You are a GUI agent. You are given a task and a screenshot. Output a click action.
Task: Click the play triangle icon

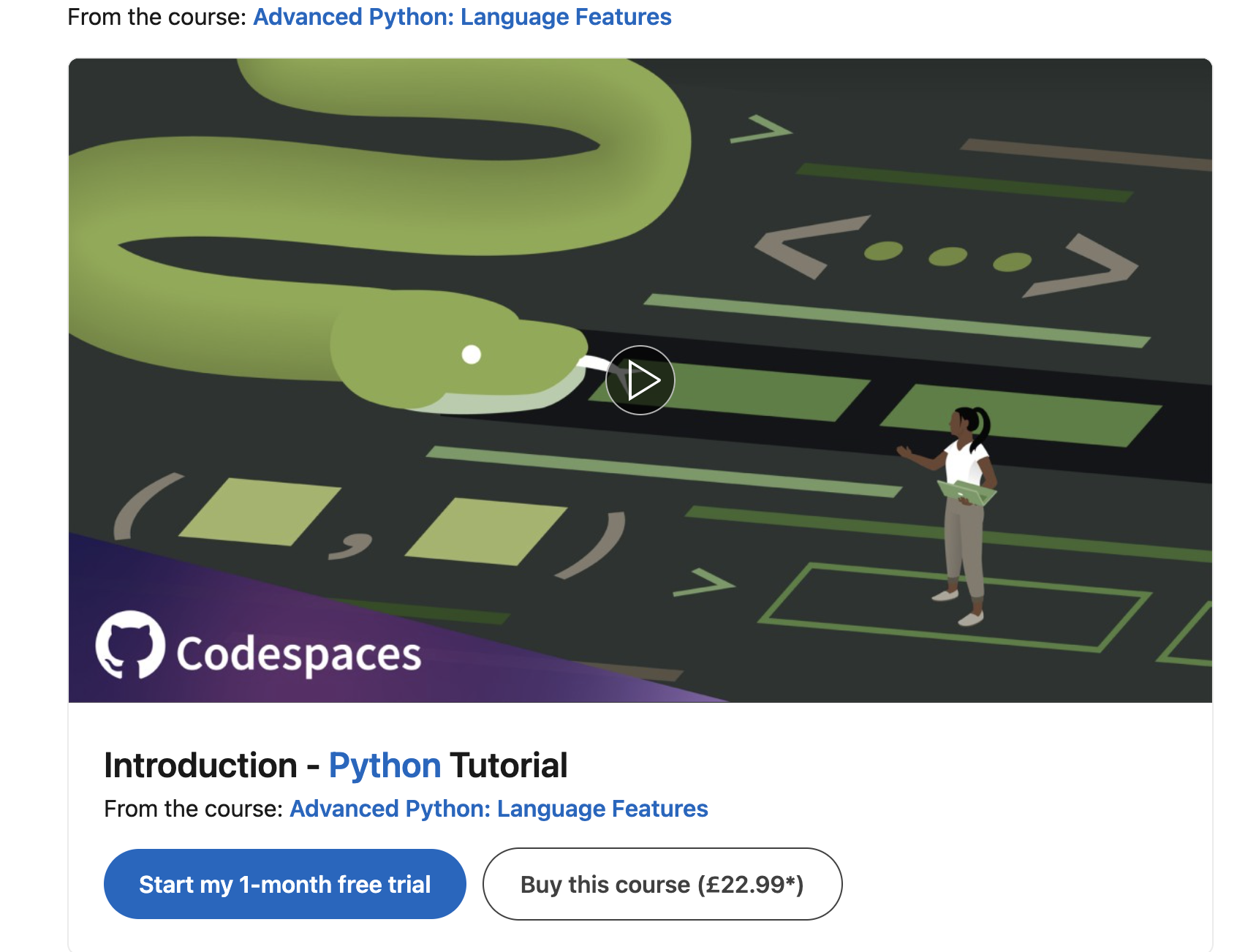tap(643, 379)
